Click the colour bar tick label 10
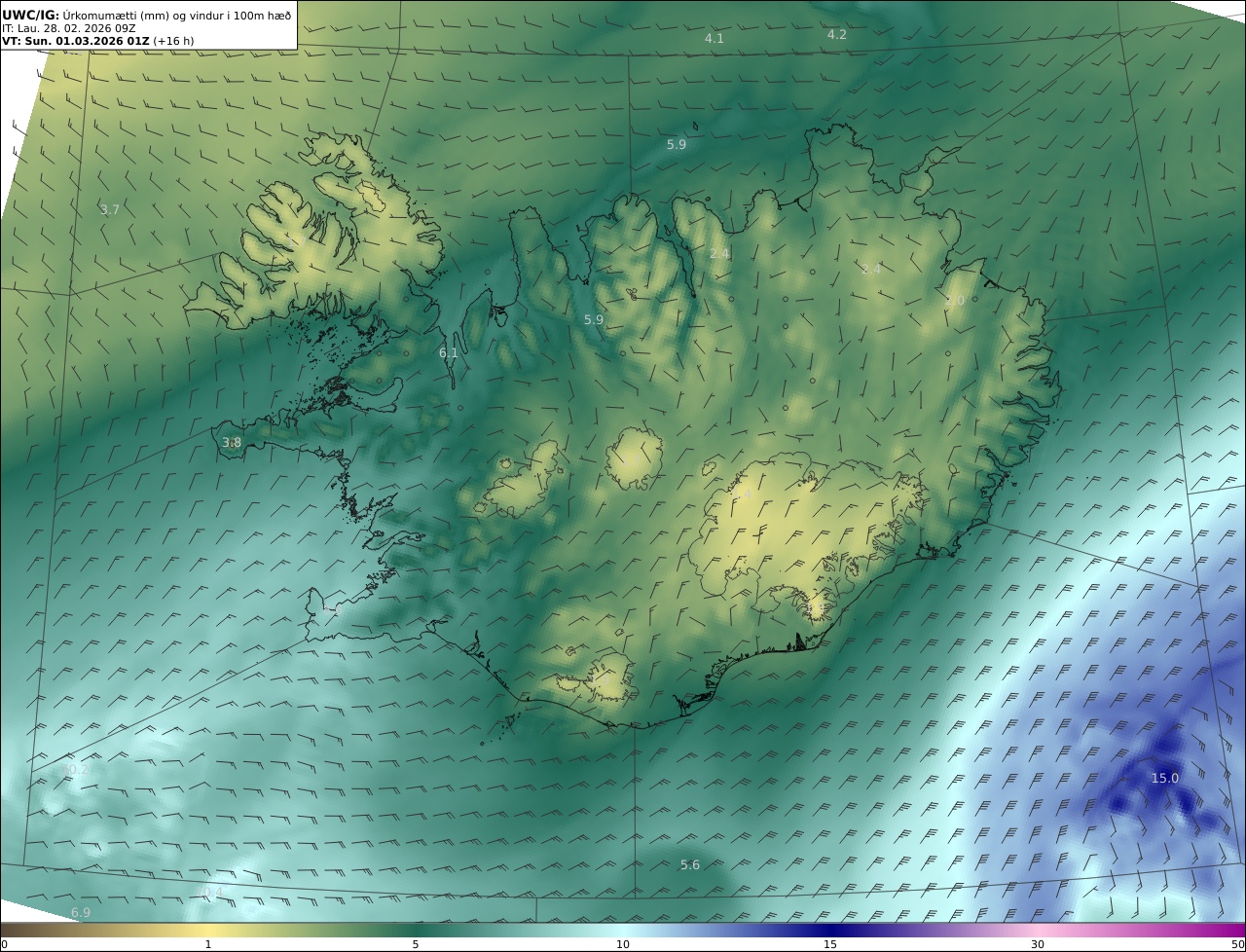 (x=623, y=944)
